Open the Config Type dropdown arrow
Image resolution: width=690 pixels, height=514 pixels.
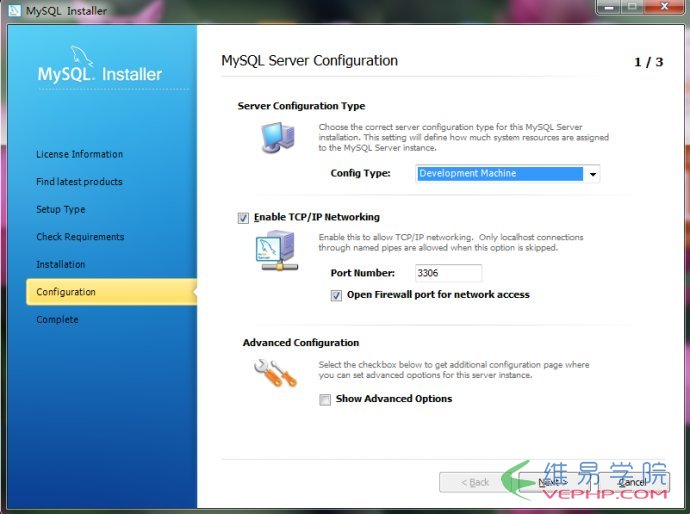[x=592, y=174]
